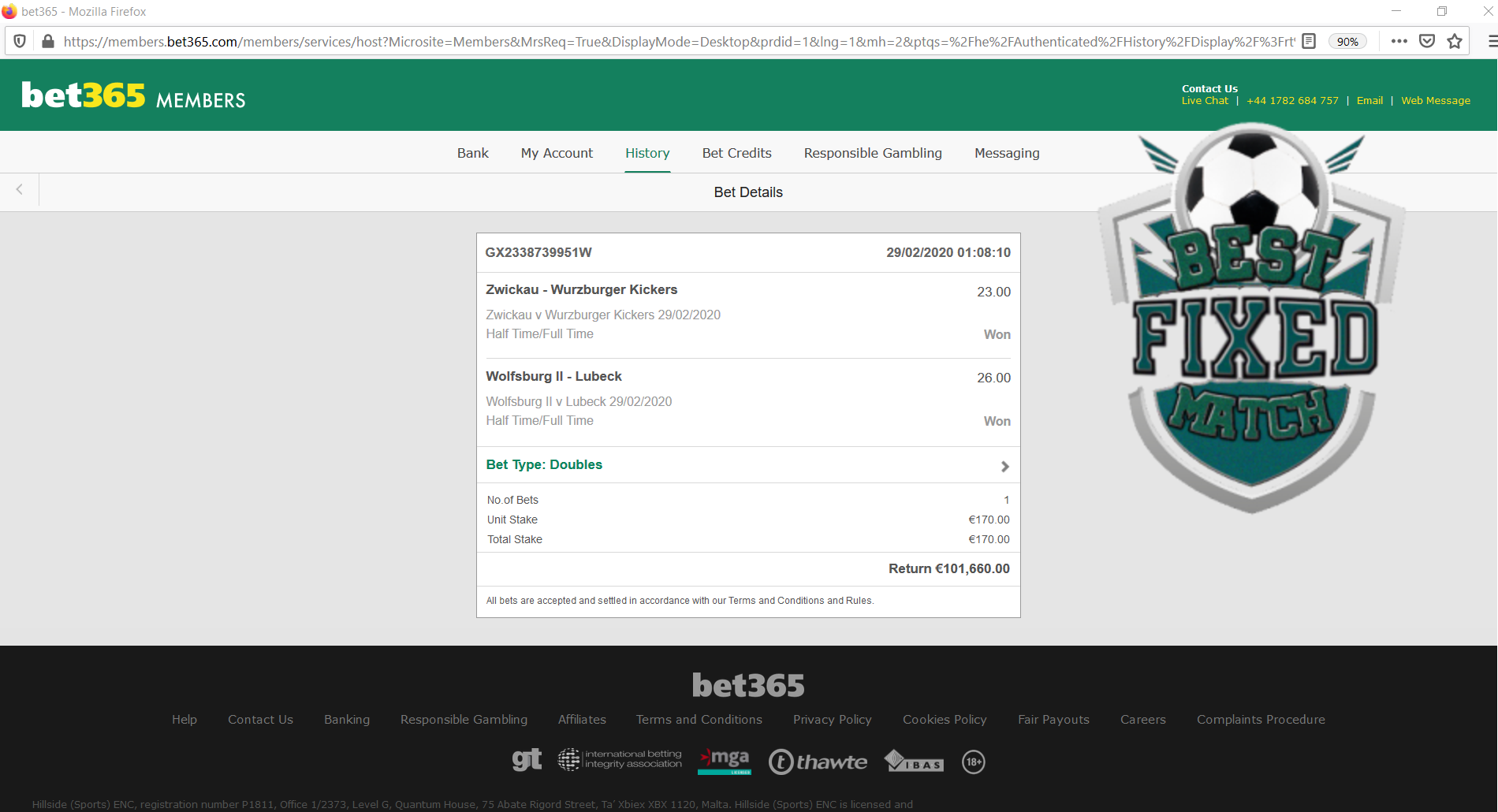Click the international betting integrity association logo
This screenshot has width=1498, height=812.
[x=620, y=760]
